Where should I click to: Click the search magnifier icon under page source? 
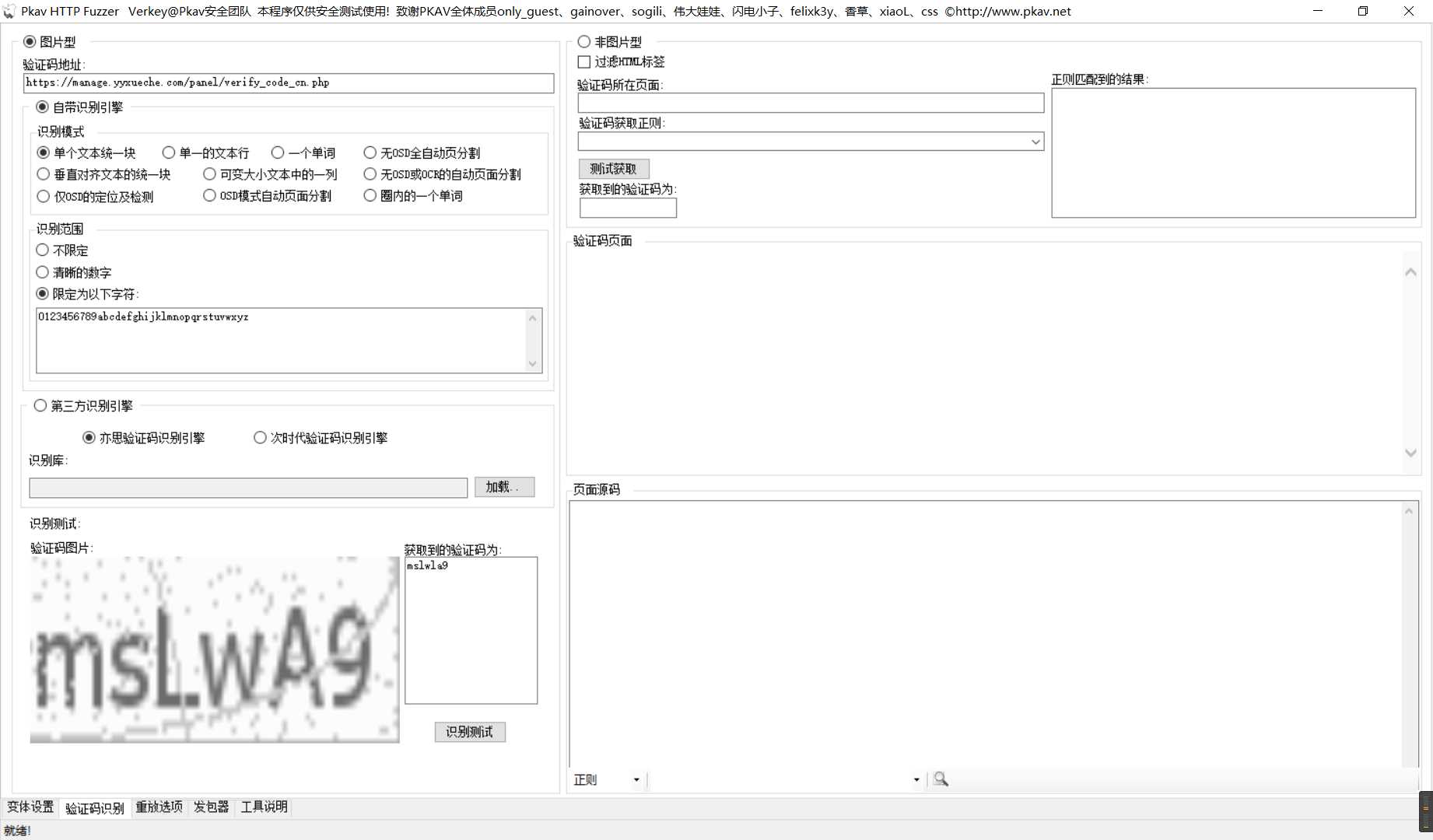point(941,779)
